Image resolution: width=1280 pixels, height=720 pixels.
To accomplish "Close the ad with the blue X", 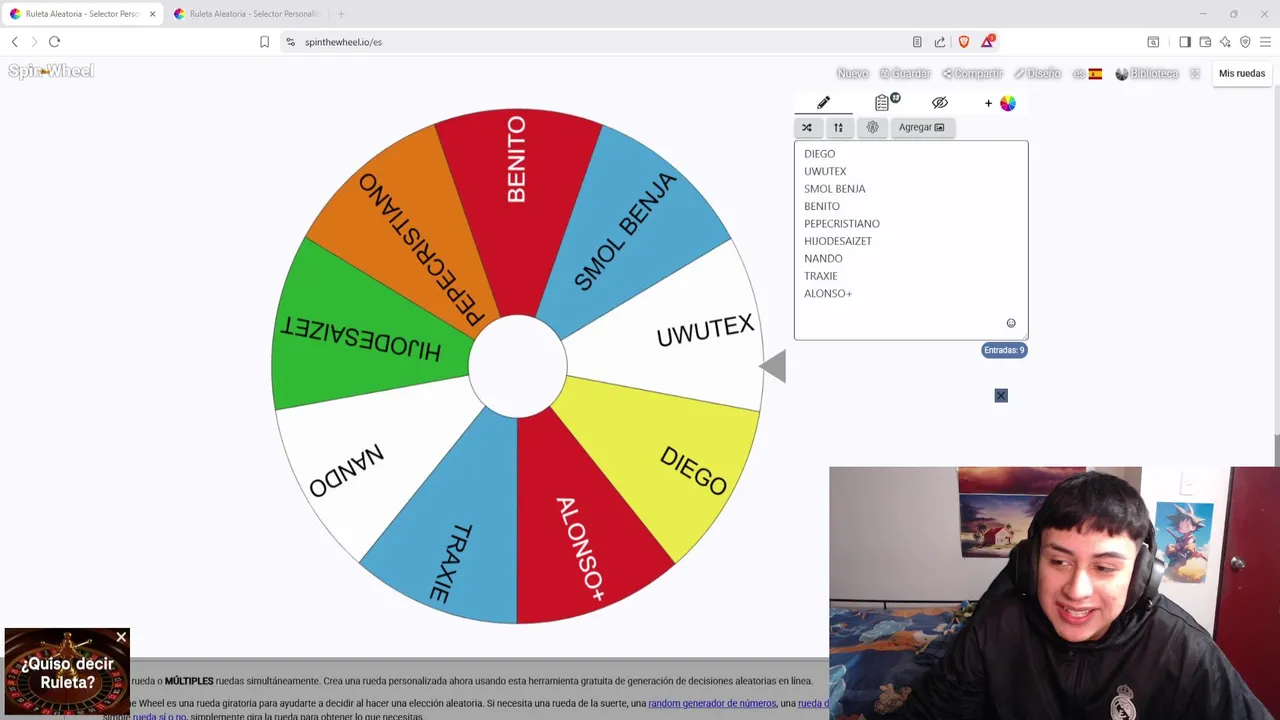I will tap(1001, 396).
